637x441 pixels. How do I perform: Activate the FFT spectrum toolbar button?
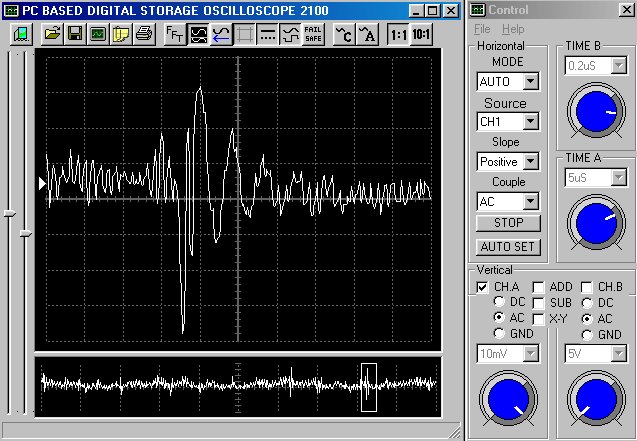coord(174,33)
